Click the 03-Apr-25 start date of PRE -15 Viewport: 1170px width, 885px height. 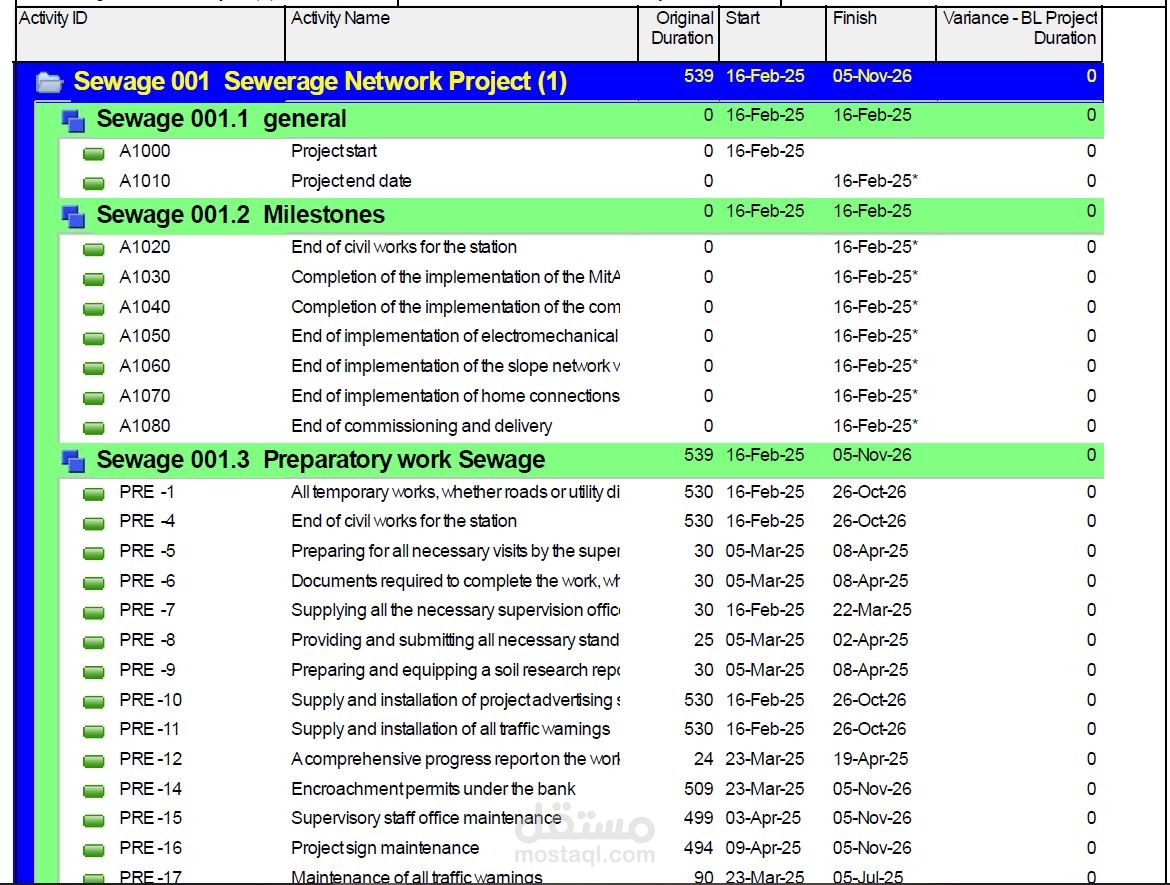pyautogui.click(x=763, y=819)
